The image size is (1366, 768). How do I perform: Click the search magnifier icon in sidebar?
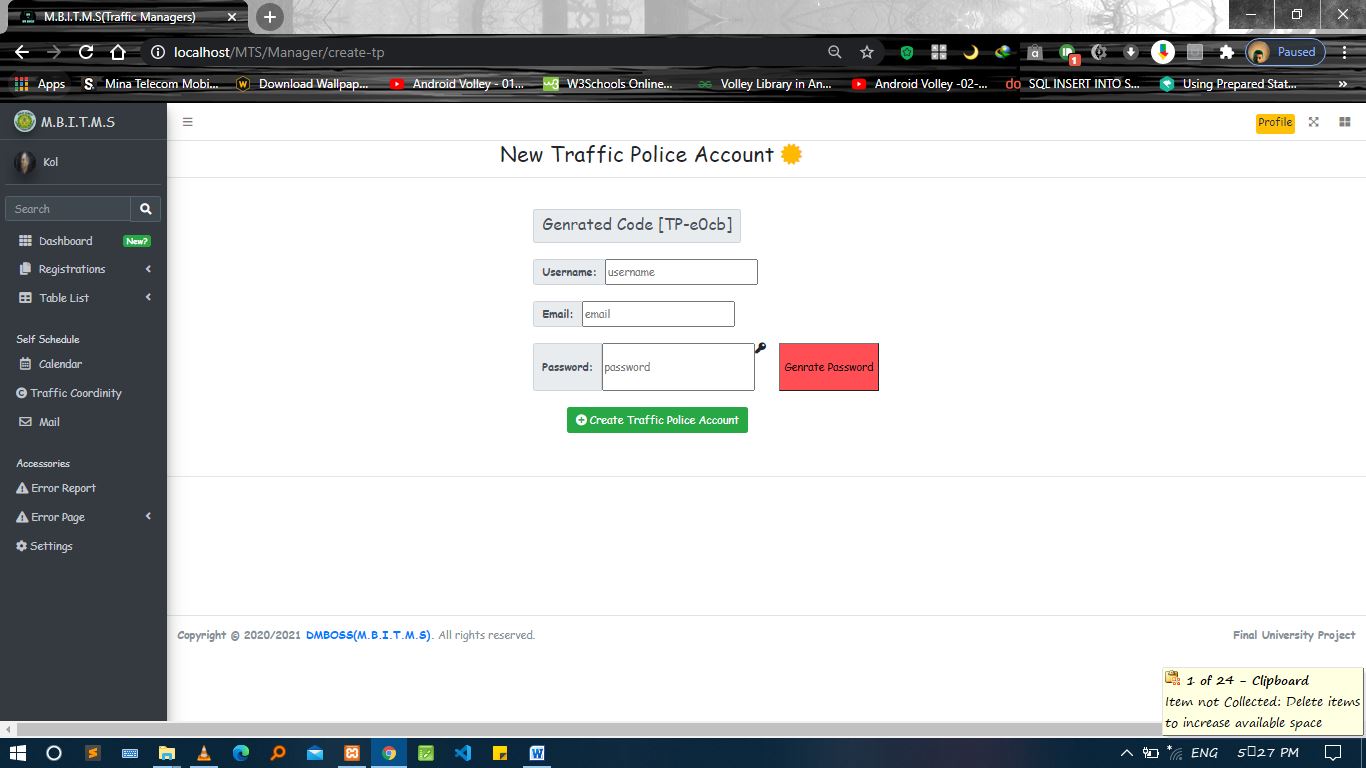click(146, 208)
